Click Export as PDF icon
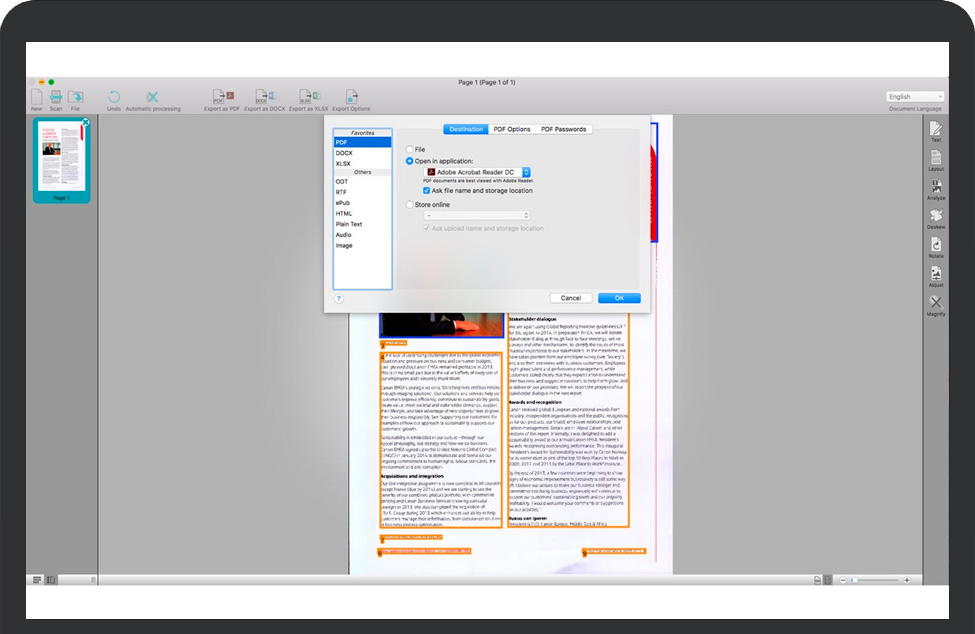 pos(222,97)
